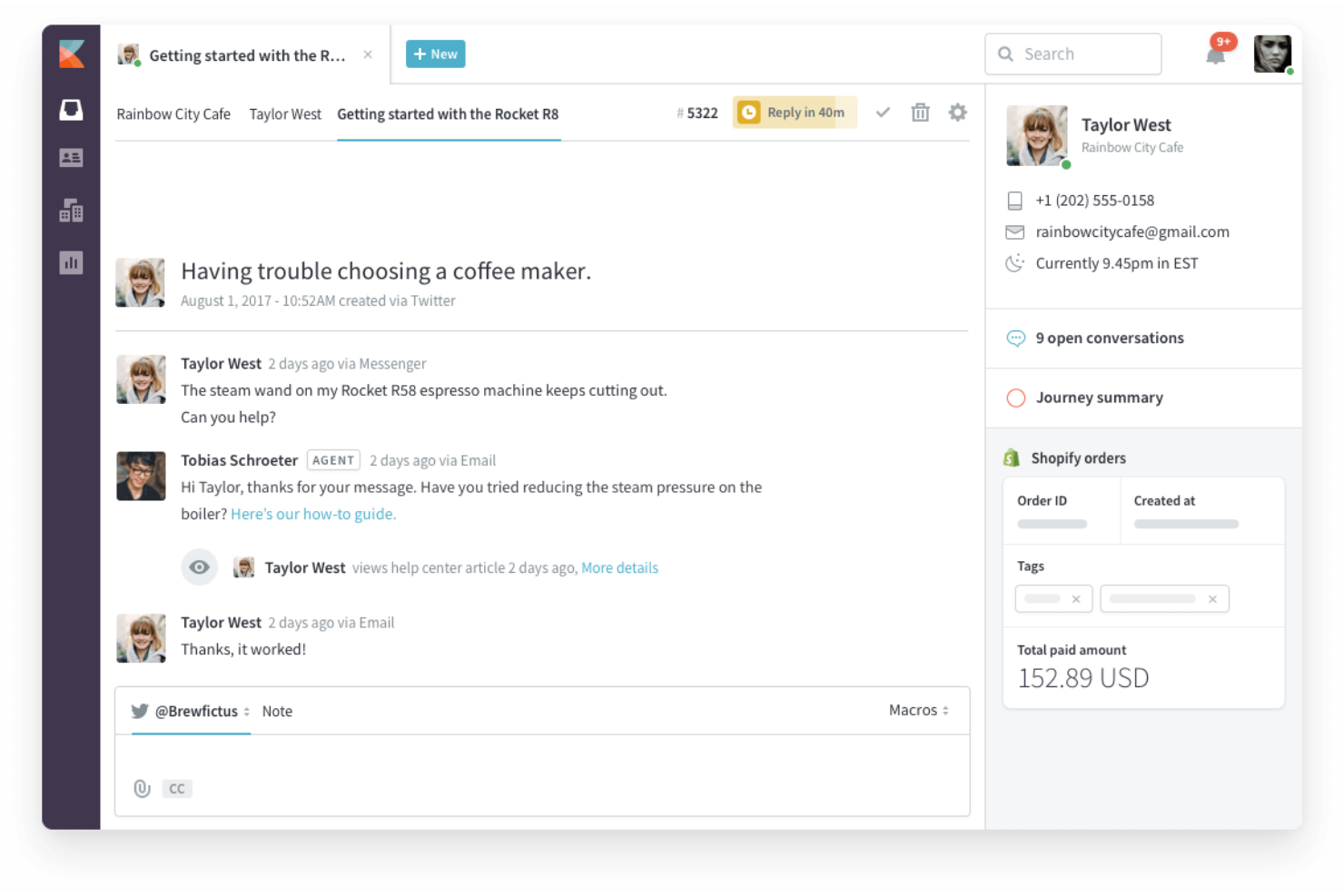This screenshot has width=1344, height=896.
Task: Click the envelope icon beside the email address
Action: (1015, 232)
